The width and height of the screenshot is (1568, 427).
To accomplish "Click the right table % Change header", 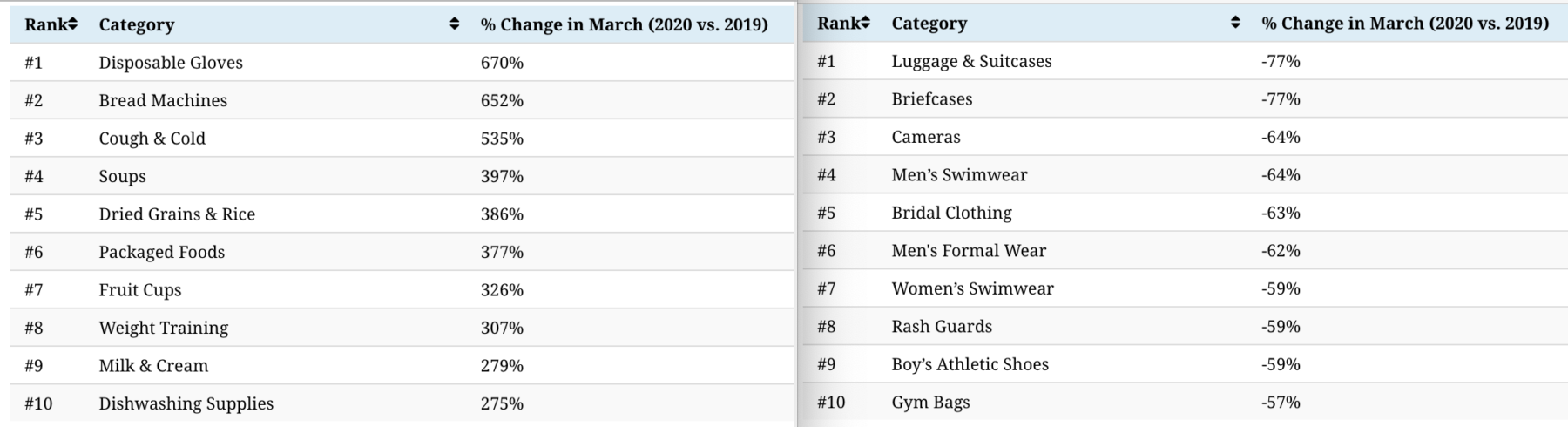I will 1405,23.
